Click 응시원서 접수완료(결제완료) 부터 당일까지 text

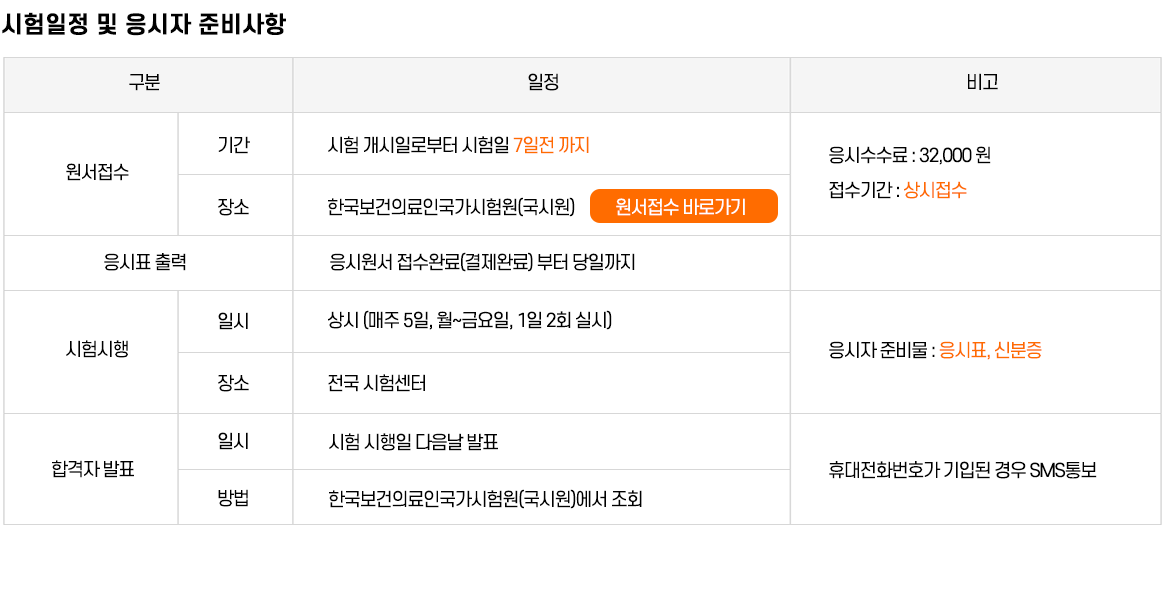click(482, 263)
